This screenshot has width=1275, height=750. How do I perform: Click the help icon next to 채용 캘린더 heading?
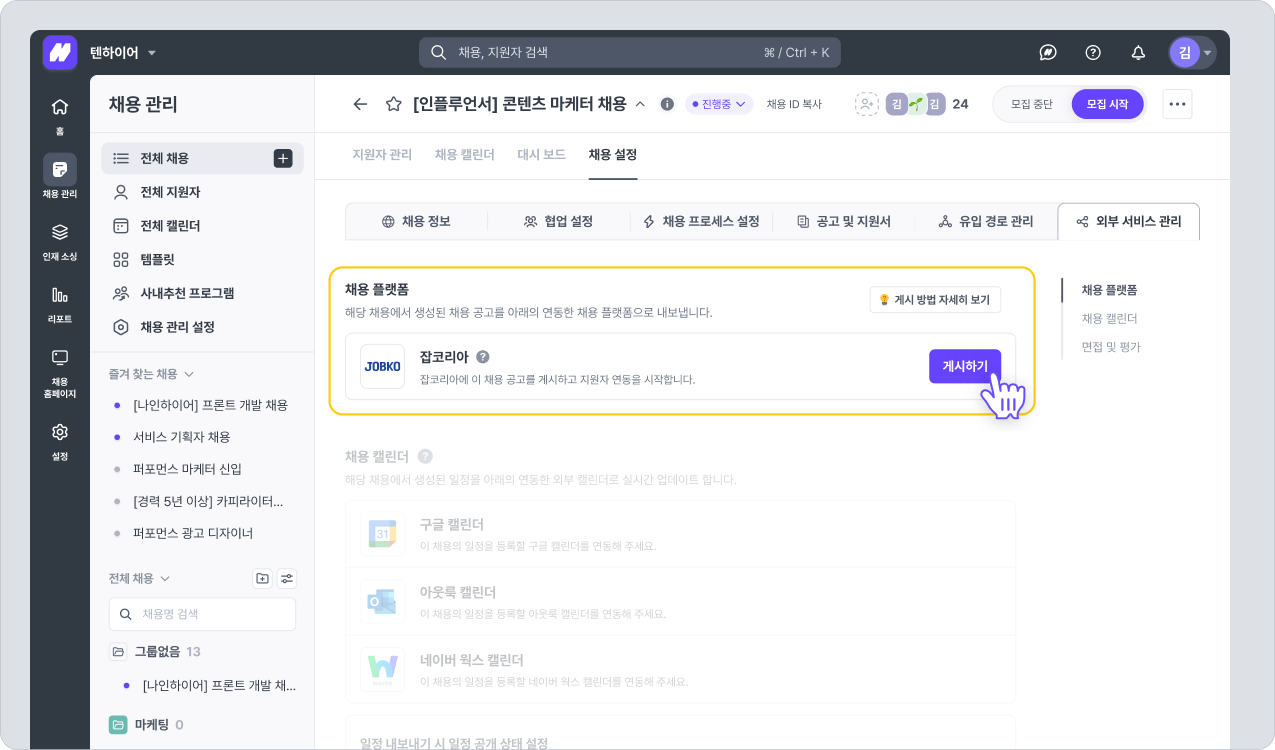pos(425,456)
